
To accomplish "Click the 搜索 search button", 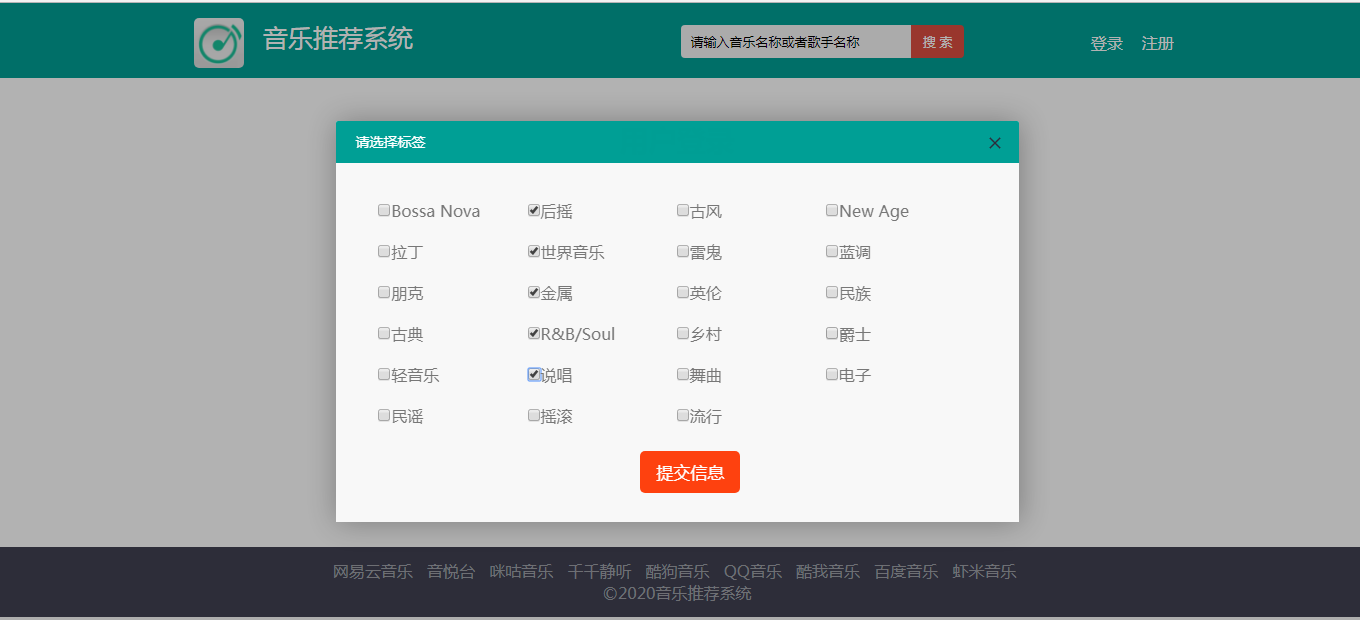I will (x=937, y=41).
